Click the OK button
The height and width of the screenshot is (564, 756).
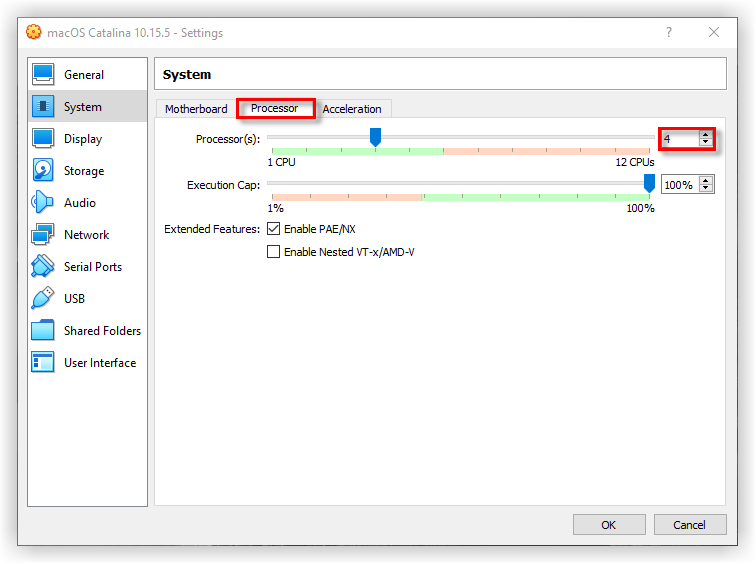pos(608,524)
